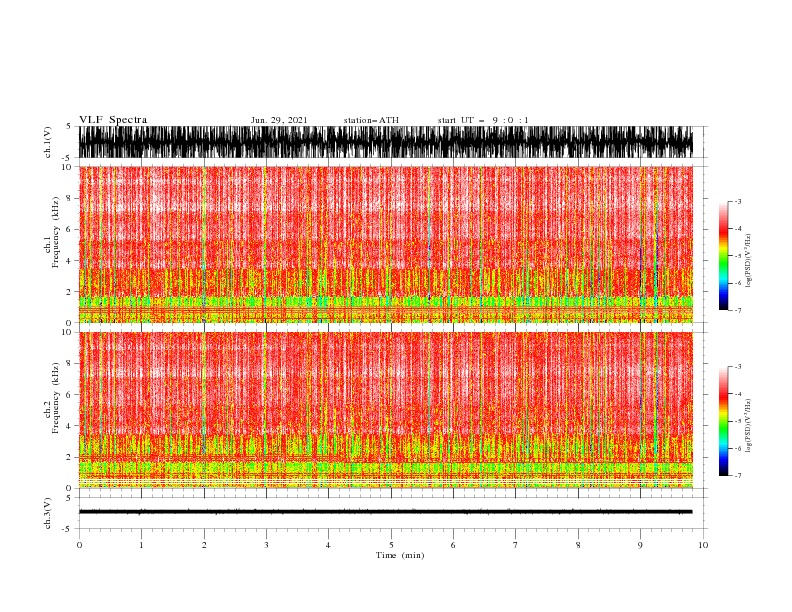Click the 'ch.1(V)' waveform axis label
This screenshot has height=612, width=792.
coord(48,142)
